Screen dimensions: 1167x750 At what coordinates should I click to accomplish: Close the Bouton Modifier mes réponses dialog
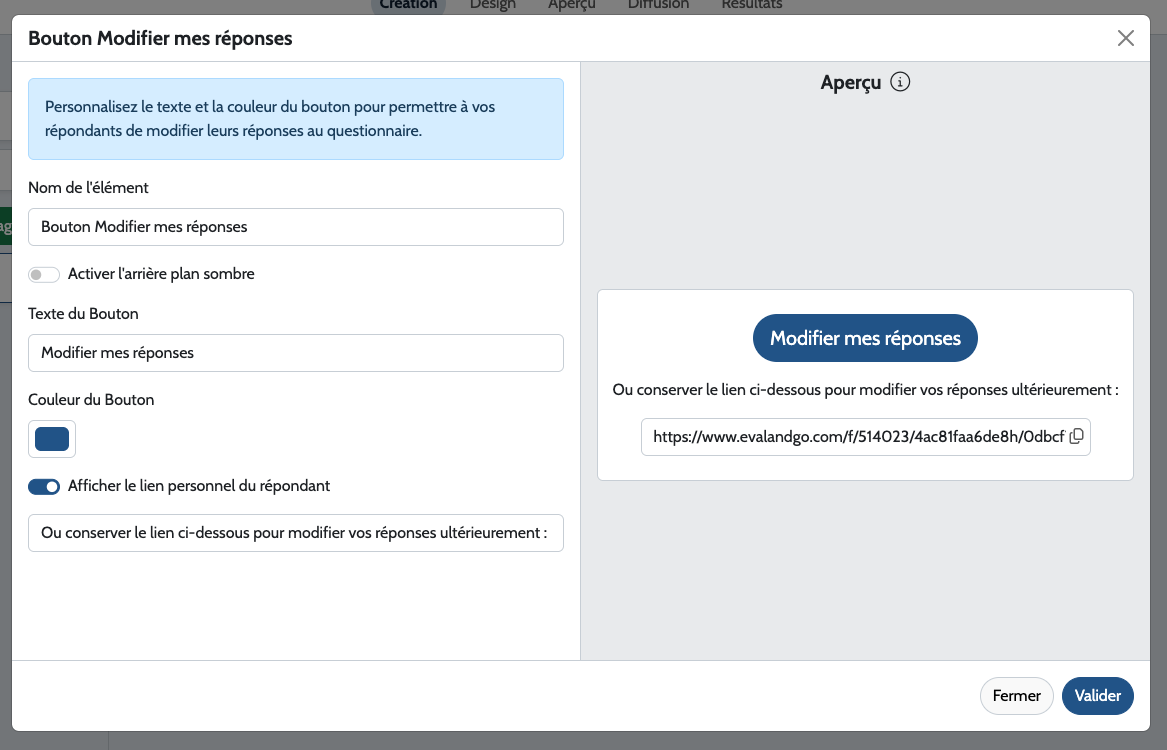(x=1125, y=39)
